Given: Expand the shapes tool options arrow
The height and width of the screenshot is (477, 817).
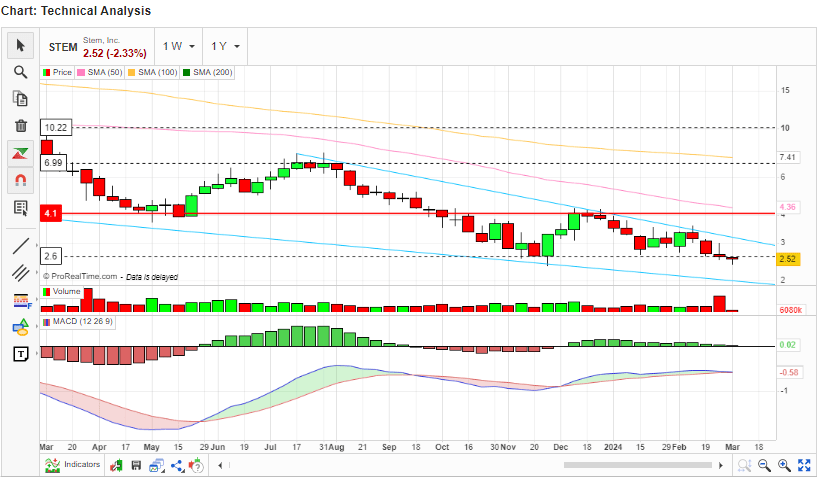Looking at the screenshot, I should [x=36, y=326].
